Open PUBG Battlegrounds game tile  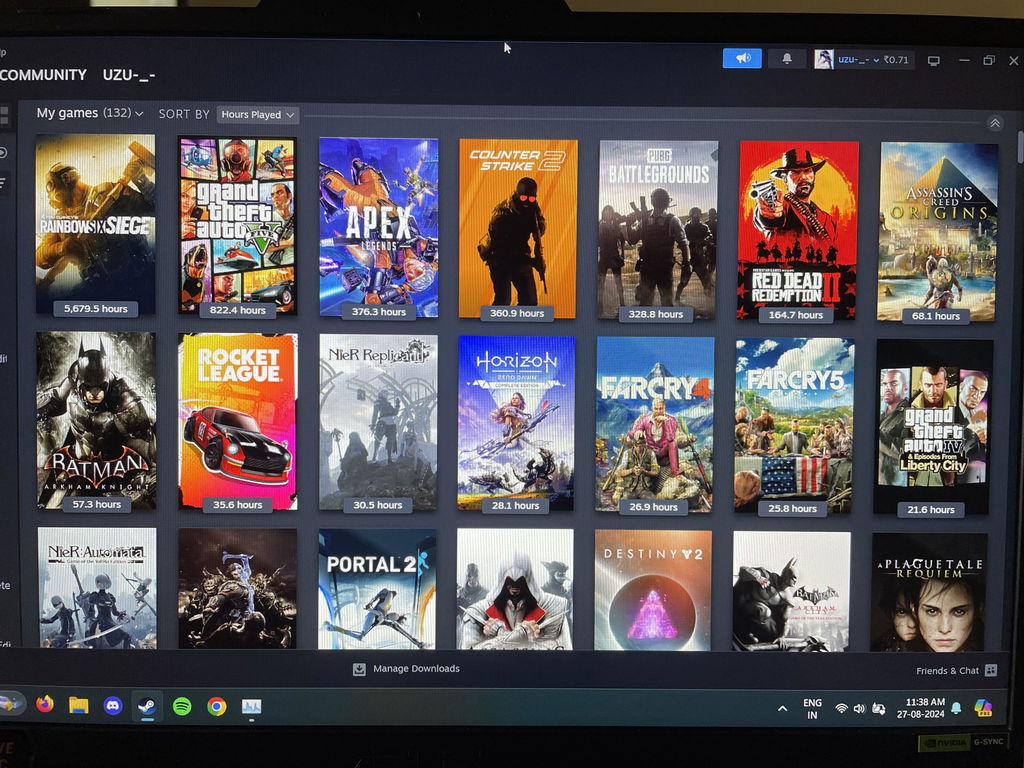[658, 230]
